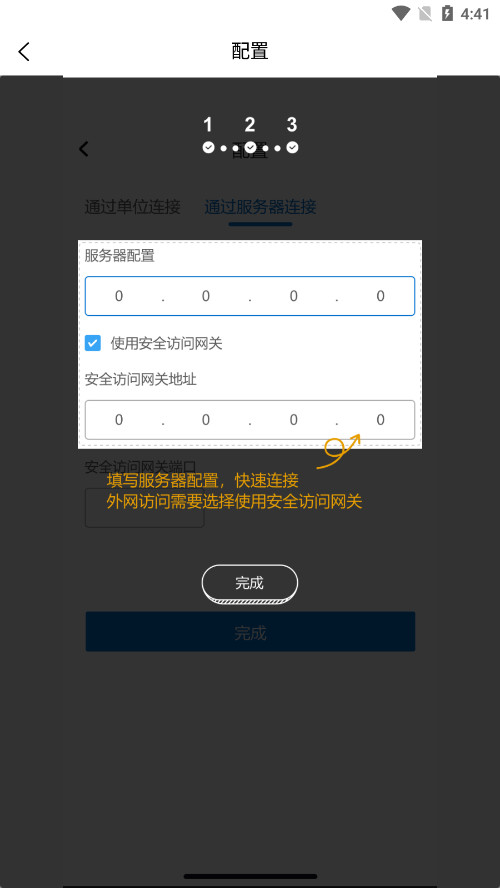500x888 pixels.
Task: Tap the 使用安全访问网关 label text
Action: click(x=166, y=343)
